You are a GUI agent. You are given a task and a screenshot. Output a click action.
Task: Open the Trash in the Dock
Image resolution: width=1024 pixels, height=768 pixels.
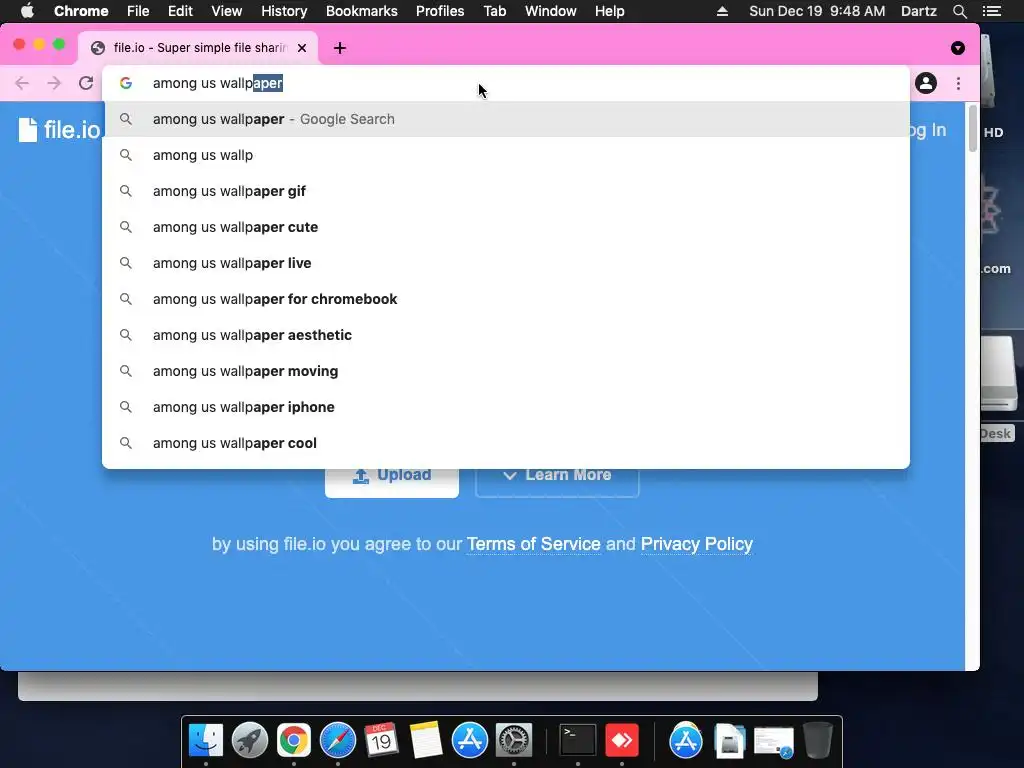click(x=818, y=741)
